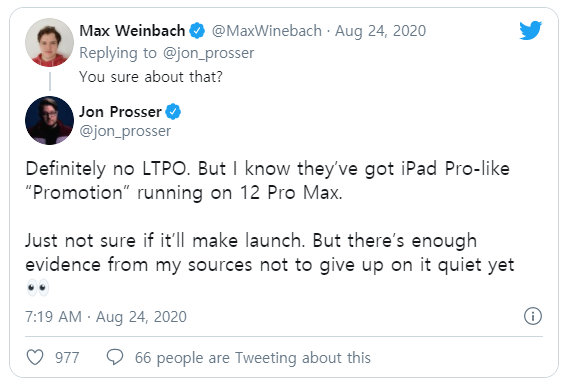567x386 pixels.
Task: Click Max Weinbach's verified badge
Action: click(x=197, y=31)
